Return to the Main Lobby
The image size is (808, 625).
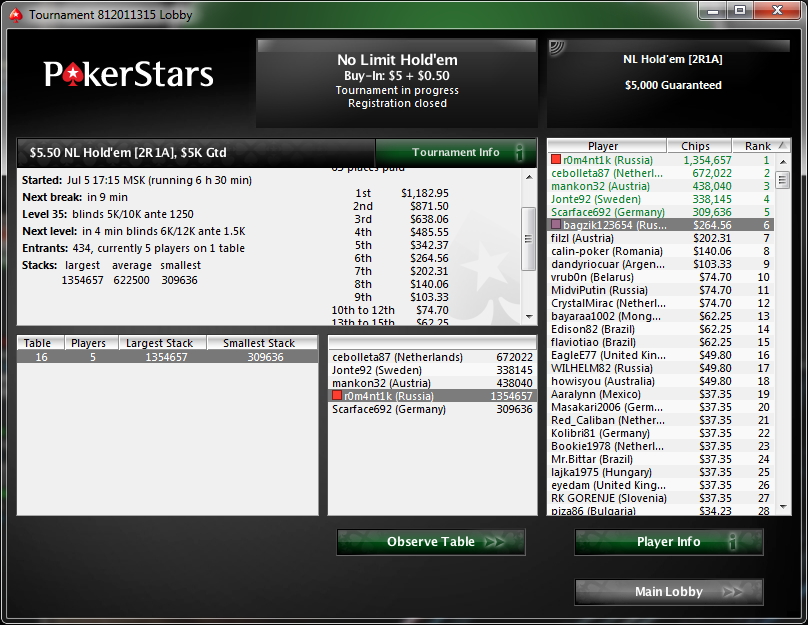coord(668,592)
